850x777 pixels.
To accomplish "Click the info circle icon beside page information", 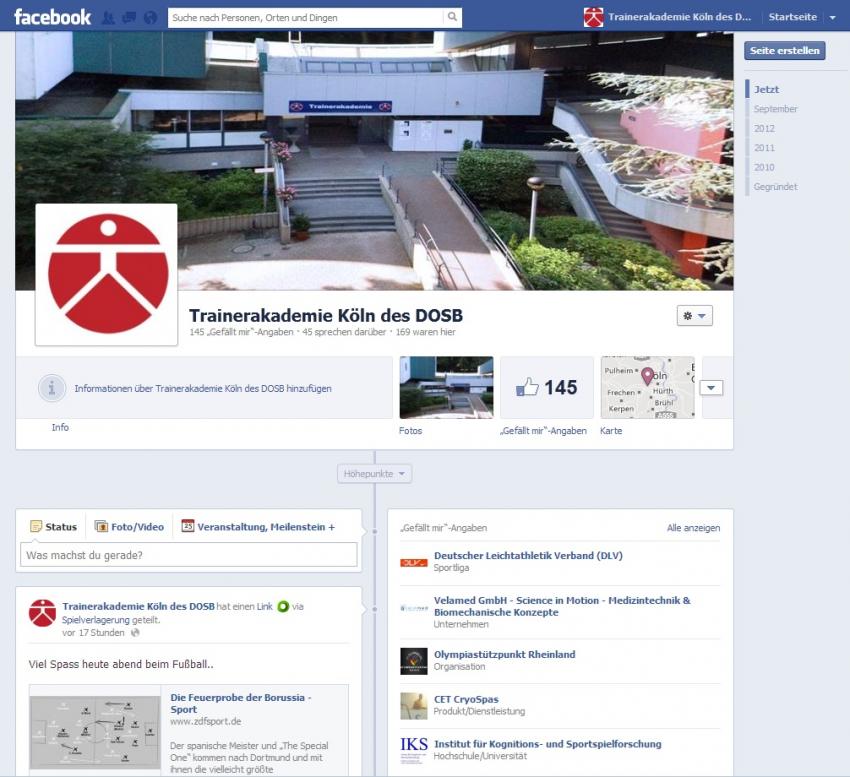I will tap(52, 388).
